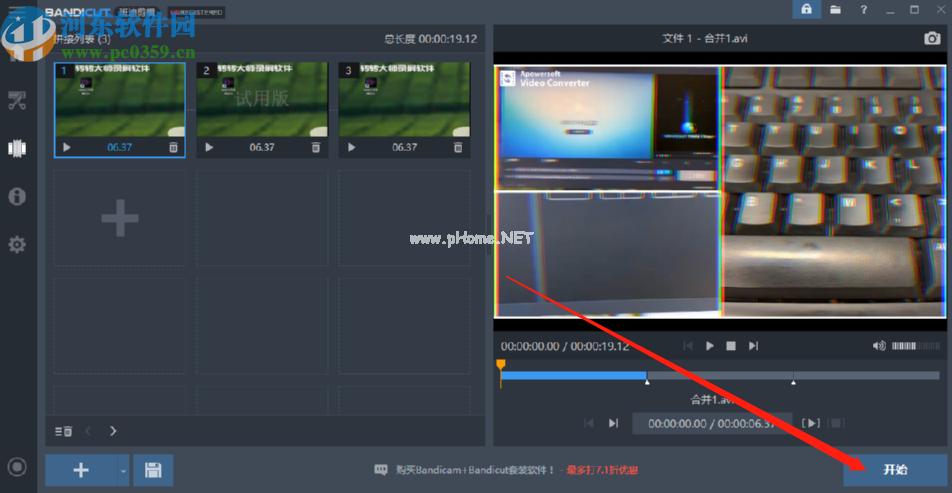Clear the join list with the list-trash icon
The width and height of the screenshot is (952, 493).
[64, 431]
